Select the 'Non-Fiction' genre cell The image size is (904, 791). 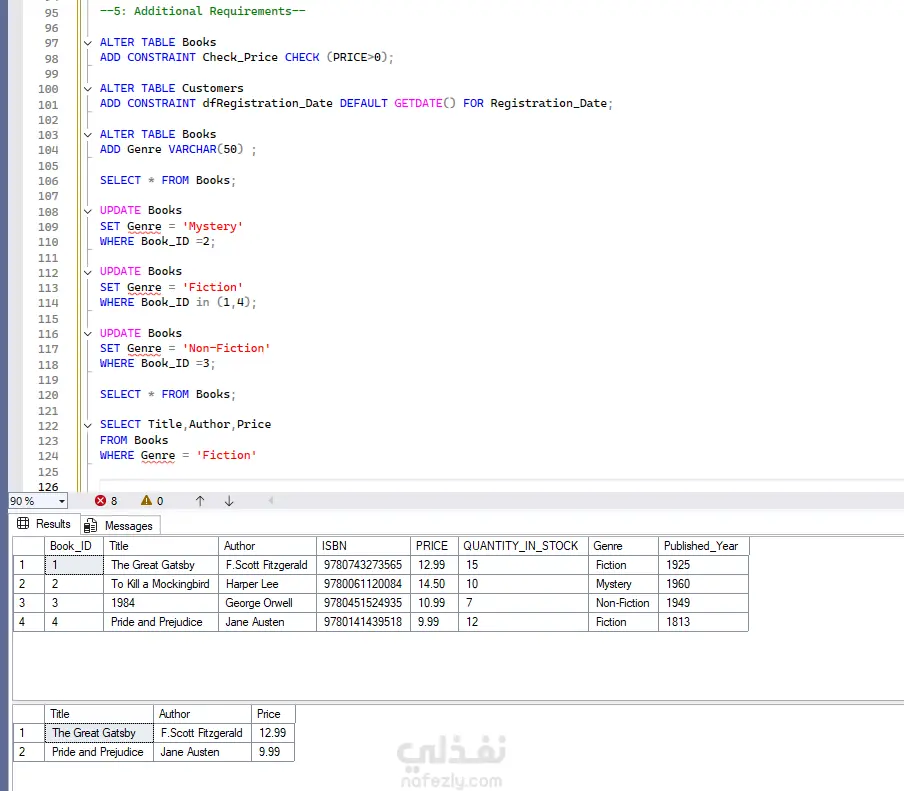[x=623, y=603]
